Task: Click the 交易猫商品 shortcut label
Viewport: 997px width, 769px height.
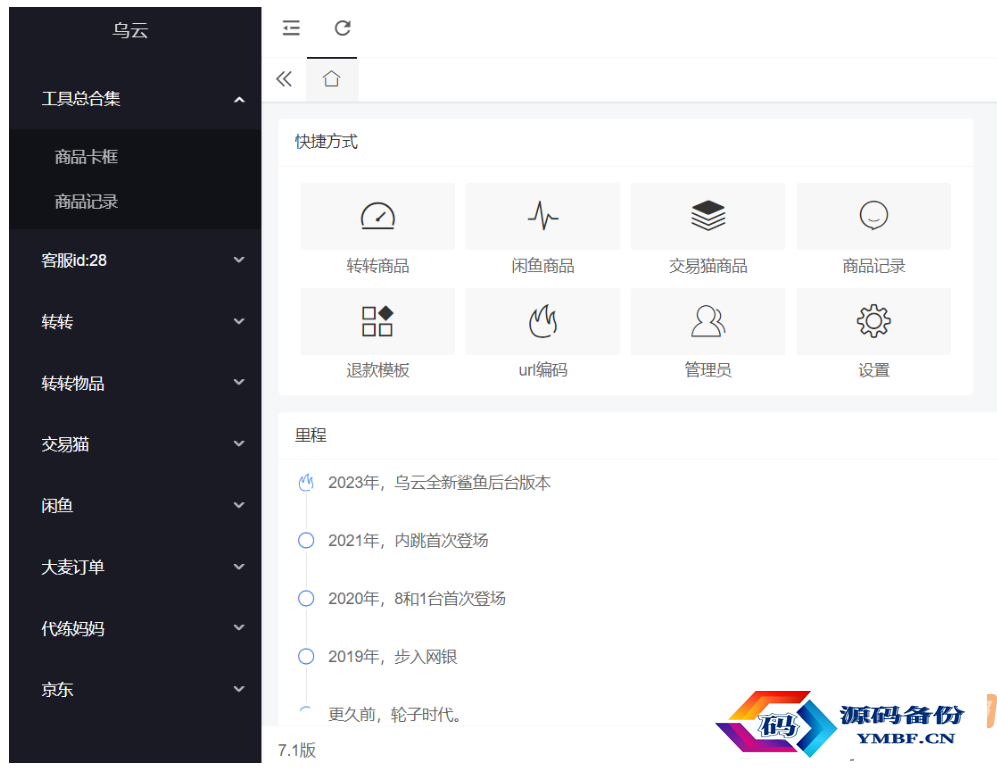Action: click(x=708, y=266)
